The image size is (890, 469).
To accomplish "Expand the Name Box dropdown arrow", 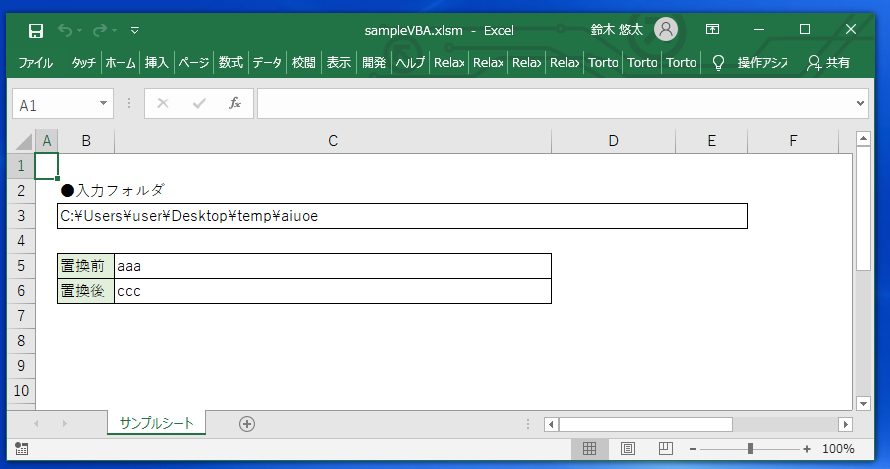I will pyautogui.click(x=103, y=103).
